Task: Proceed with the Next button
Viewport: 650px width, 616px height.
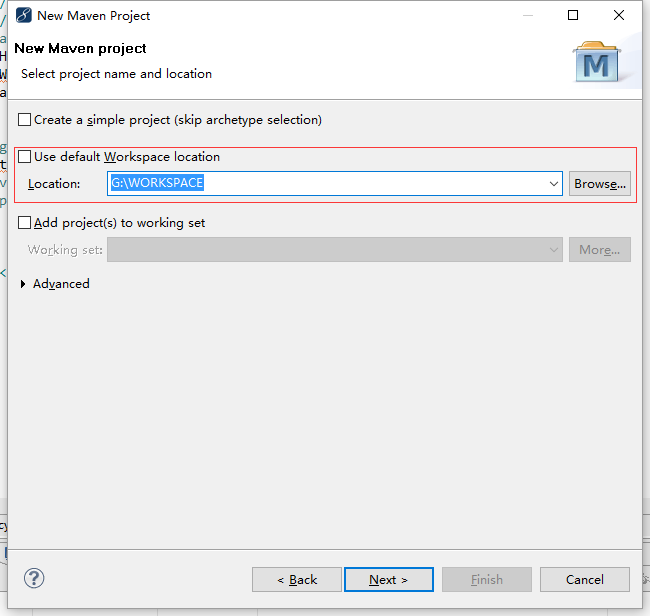Action: (x=389, y=580)
